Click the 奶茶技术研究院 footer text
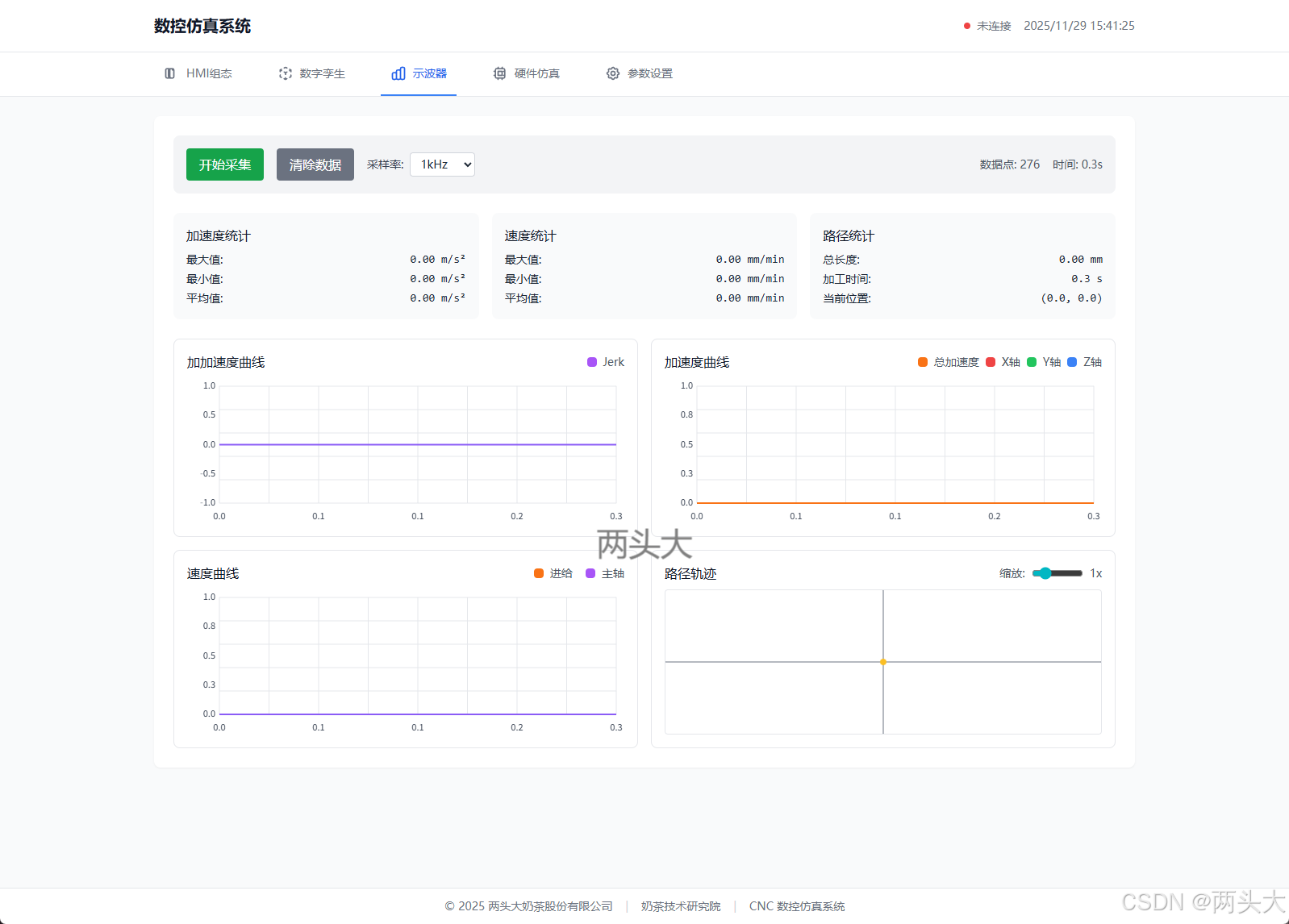Screen dimensions: 1289x924 click(681, 906)
